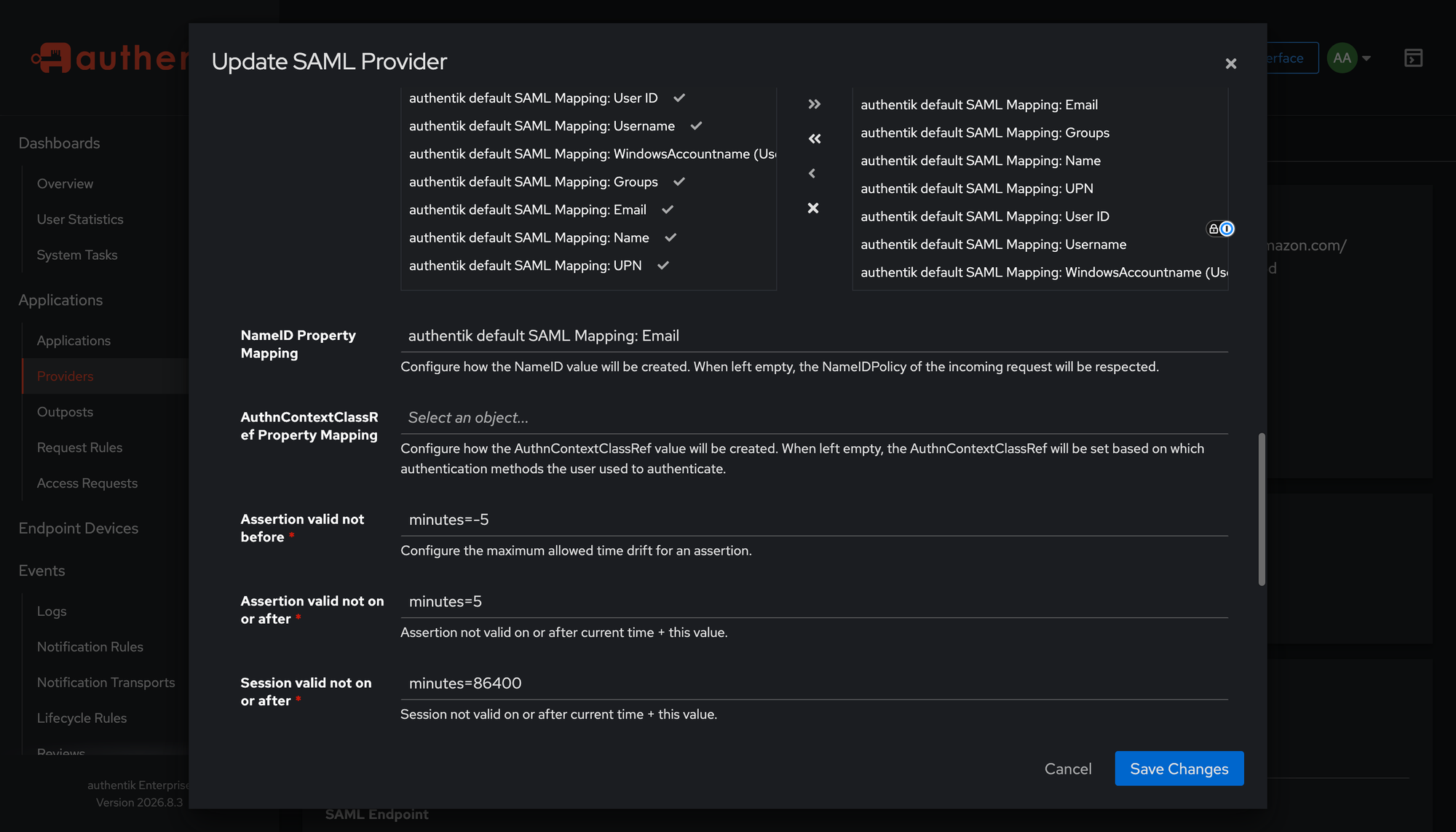This screenshot has width=1456, height=832.
Task: Click the Assertion valid not before field
Action: (x=814, y=520)
